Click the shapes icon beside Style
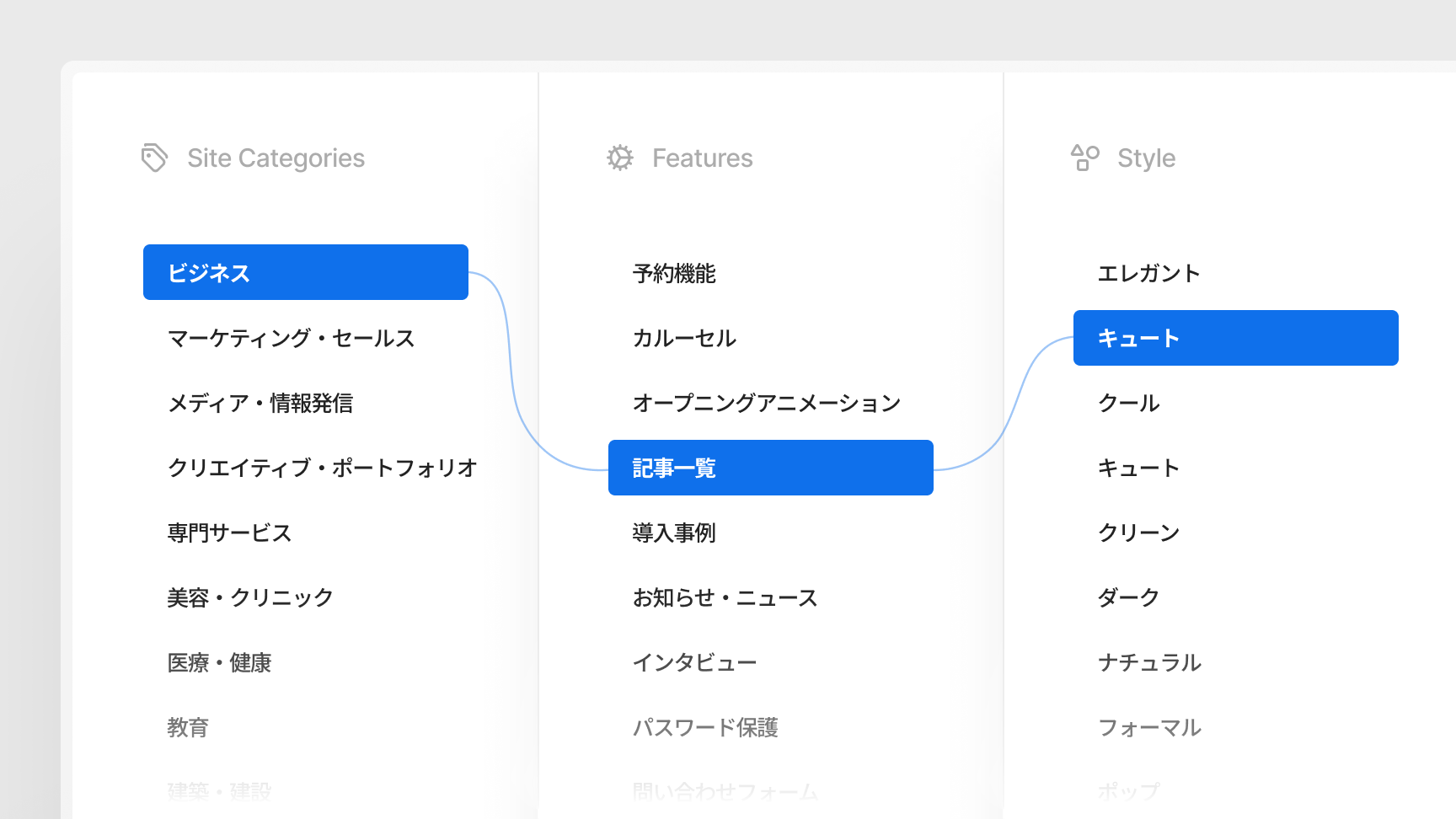Screen dimensions: 1456x819 point(1085,158)
